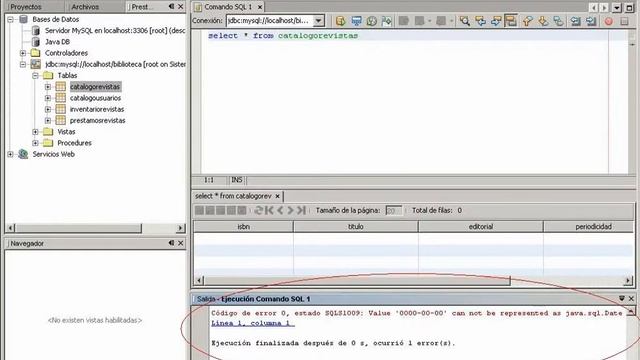The width and height of the screenshot is (640, 360).
Task: Jump to the previous search occurrence icon
Action: pyautogui.click(x=480, y=21)
